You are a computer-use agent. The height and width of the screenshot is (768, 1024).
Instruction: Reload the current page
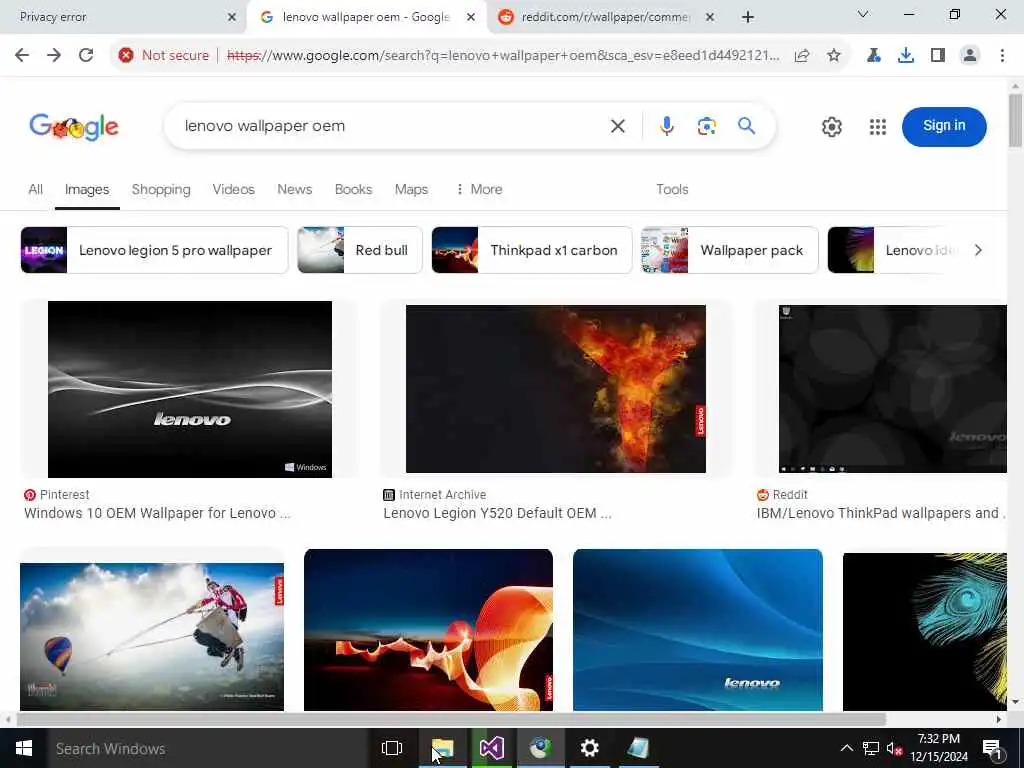click(86, 56)
